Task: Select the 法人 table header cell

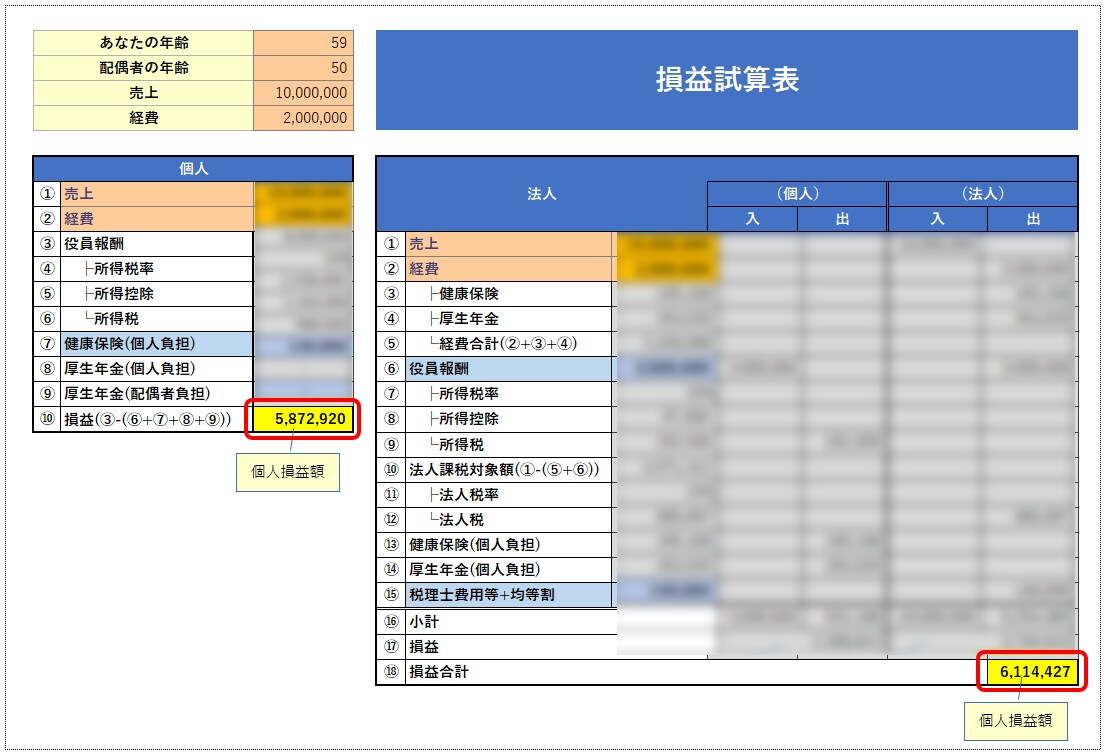Action: pos(542,194)
